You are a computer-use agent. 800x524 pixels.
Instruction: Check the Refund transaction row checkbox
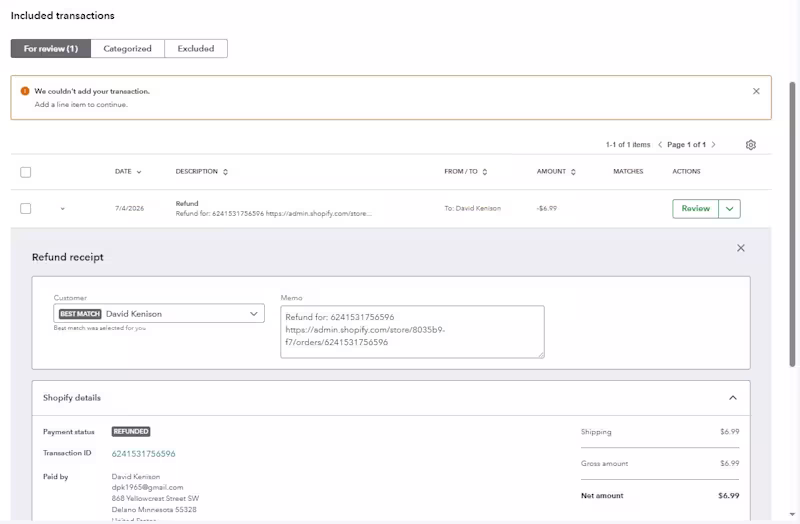pos(26,208)
